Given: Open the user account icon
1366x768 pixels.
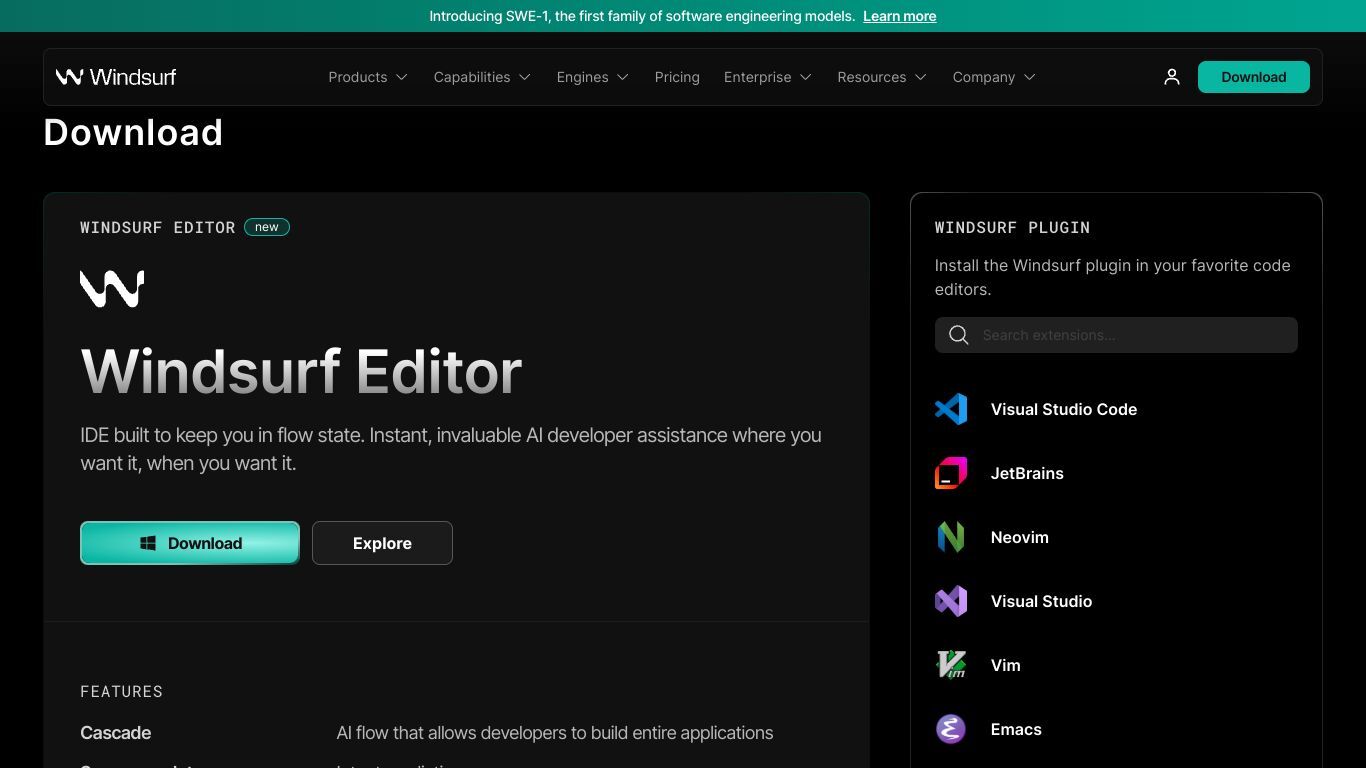Looking at the screenshot, I should point(1172,77).
